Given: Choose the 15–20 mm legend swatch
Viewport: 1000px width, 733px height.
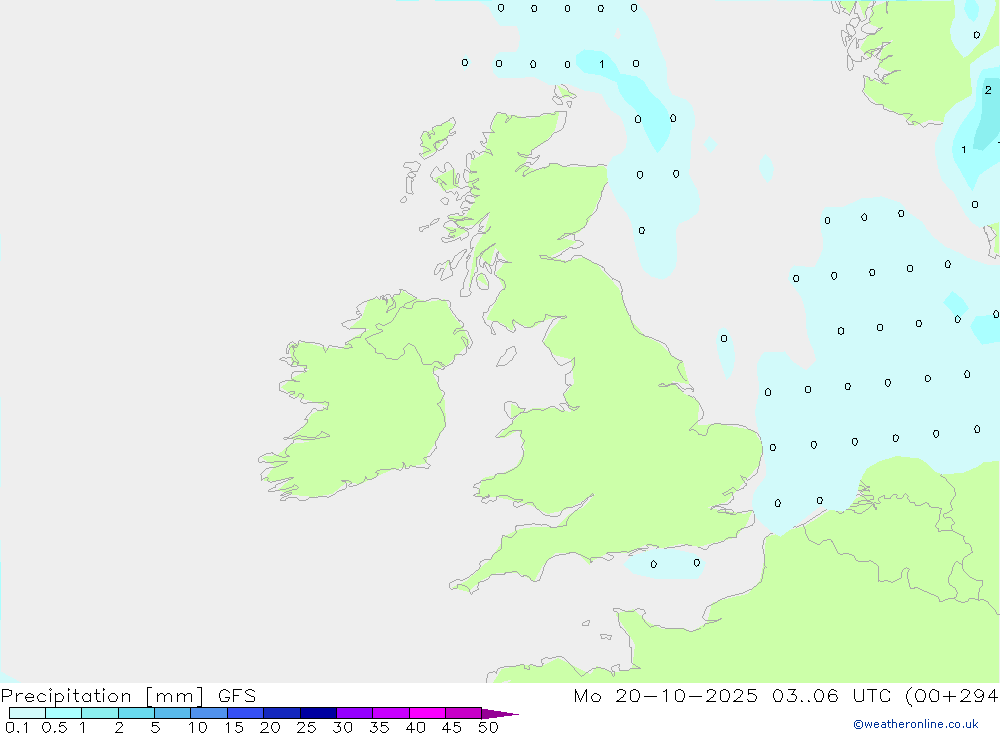Looking at the screenshot, I should coord(246,713).
